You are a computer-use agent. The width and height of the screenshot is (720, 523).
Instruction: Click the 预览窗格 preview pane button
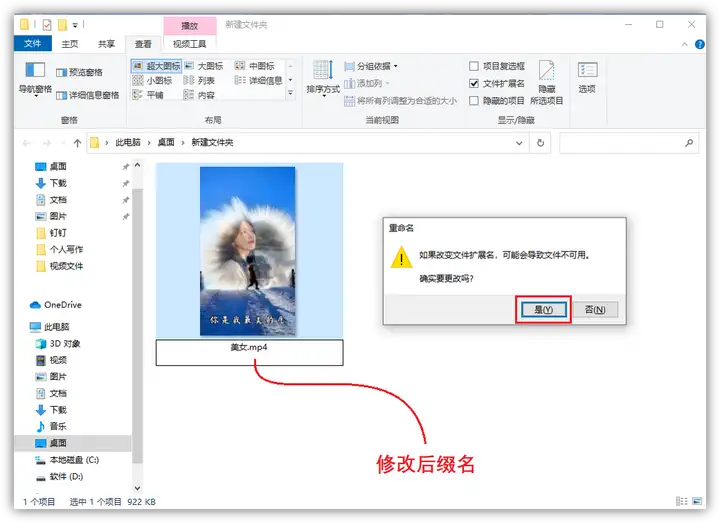(x=78, y=72)
